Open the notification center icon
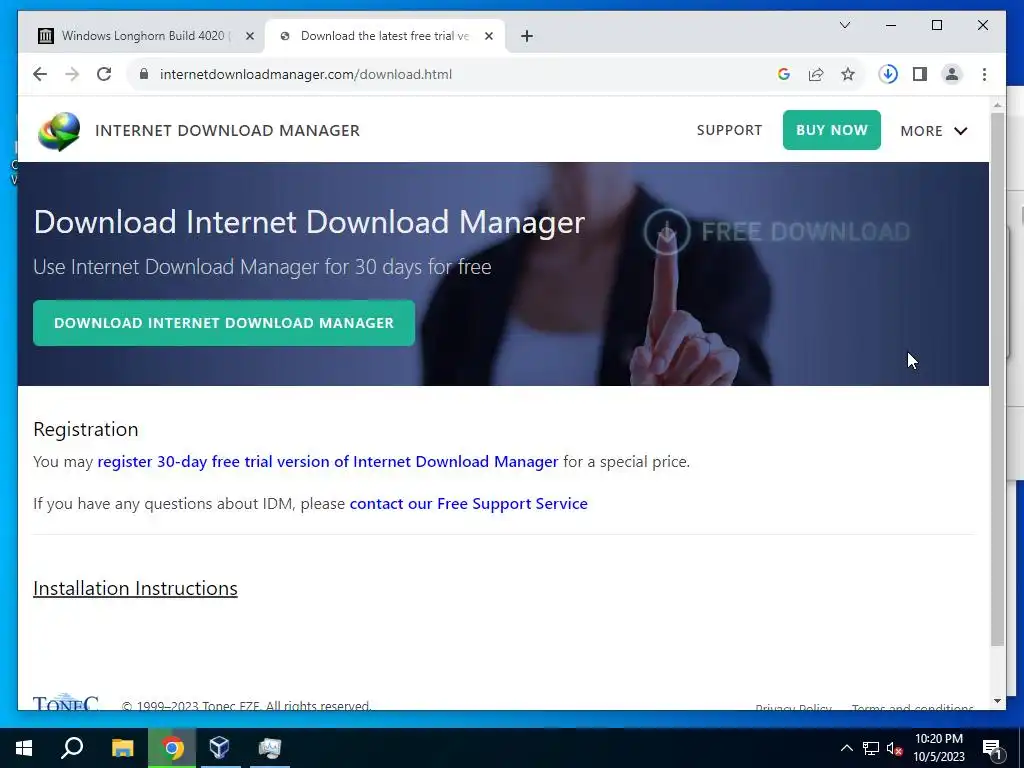This screenshot has height=768, width=1024. pyautogui.click(x=993, y=749)
